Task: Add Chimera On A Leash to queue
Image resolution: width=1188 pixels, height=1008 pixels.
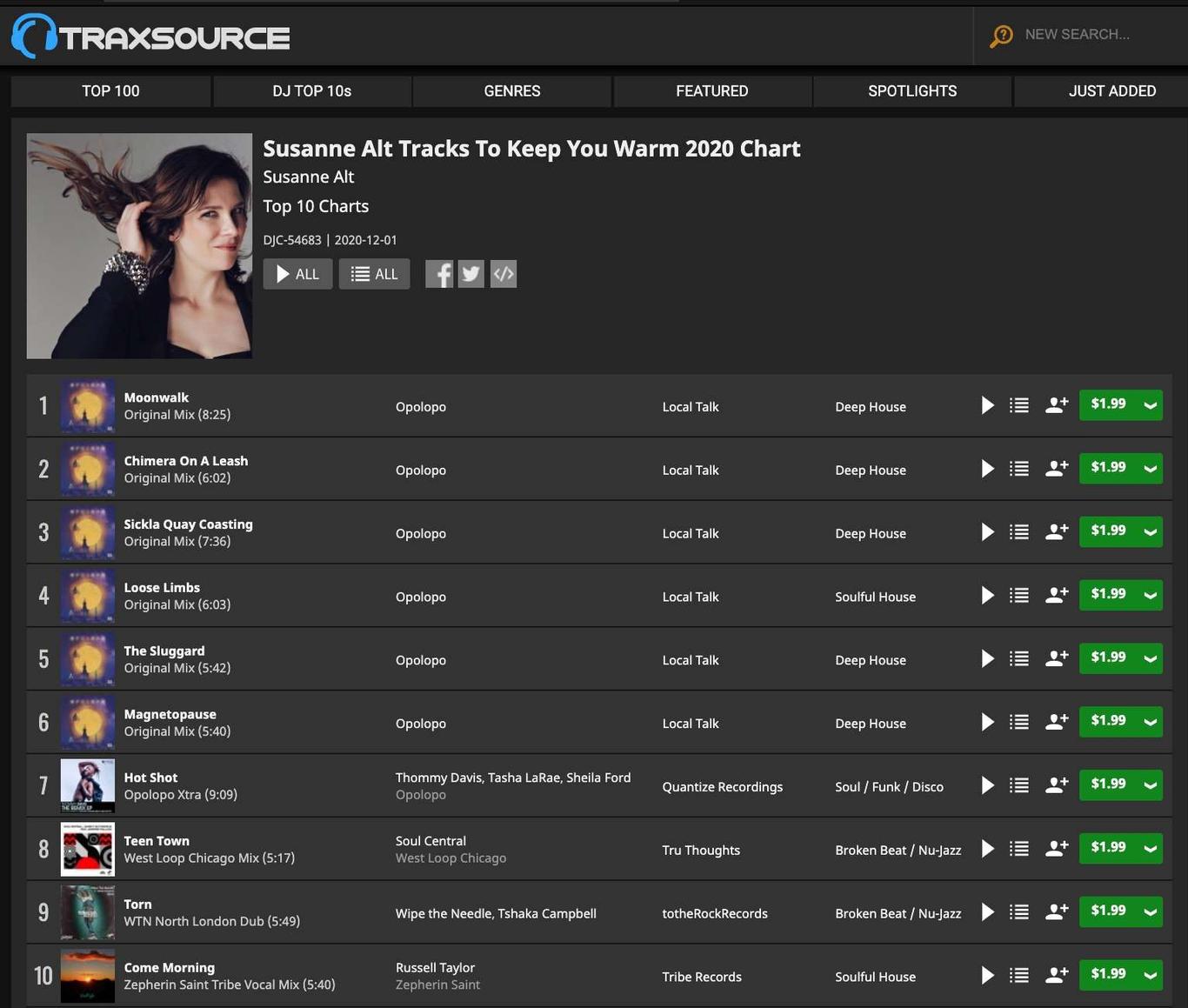Action: click(x=1019, y=469)
